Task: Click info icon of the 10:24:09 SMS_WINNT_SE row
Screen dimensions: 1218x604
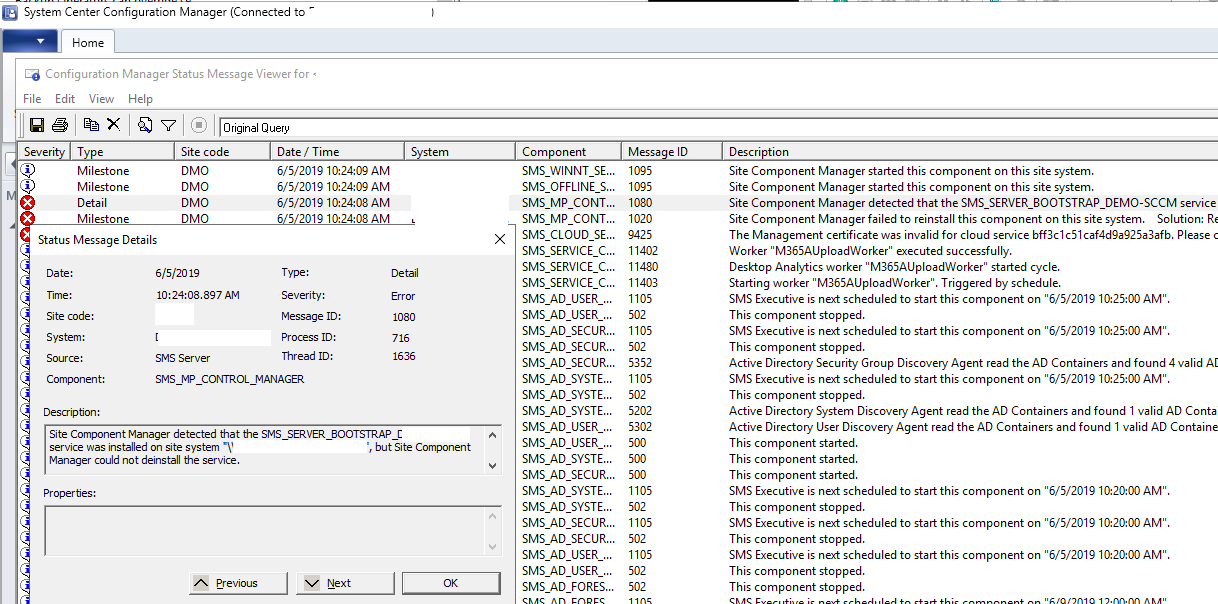Action: coord(28,170)
